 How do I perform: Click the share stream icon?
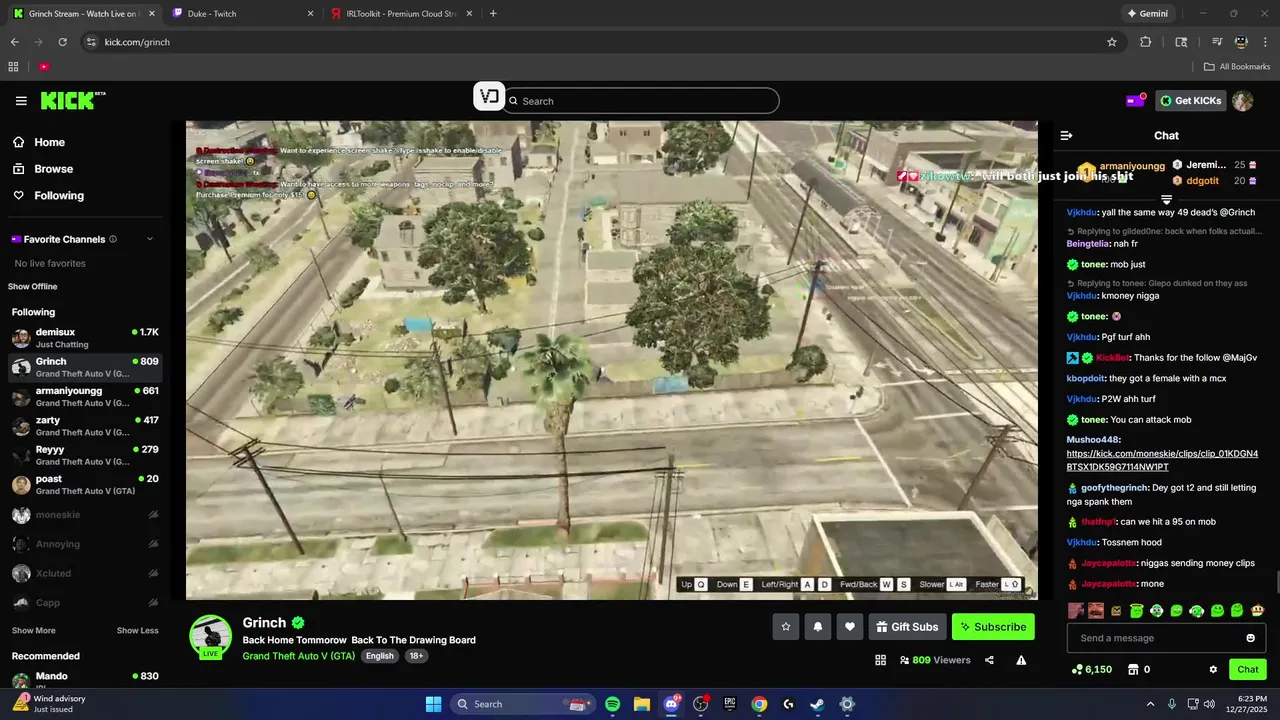(x=989, y=660)
